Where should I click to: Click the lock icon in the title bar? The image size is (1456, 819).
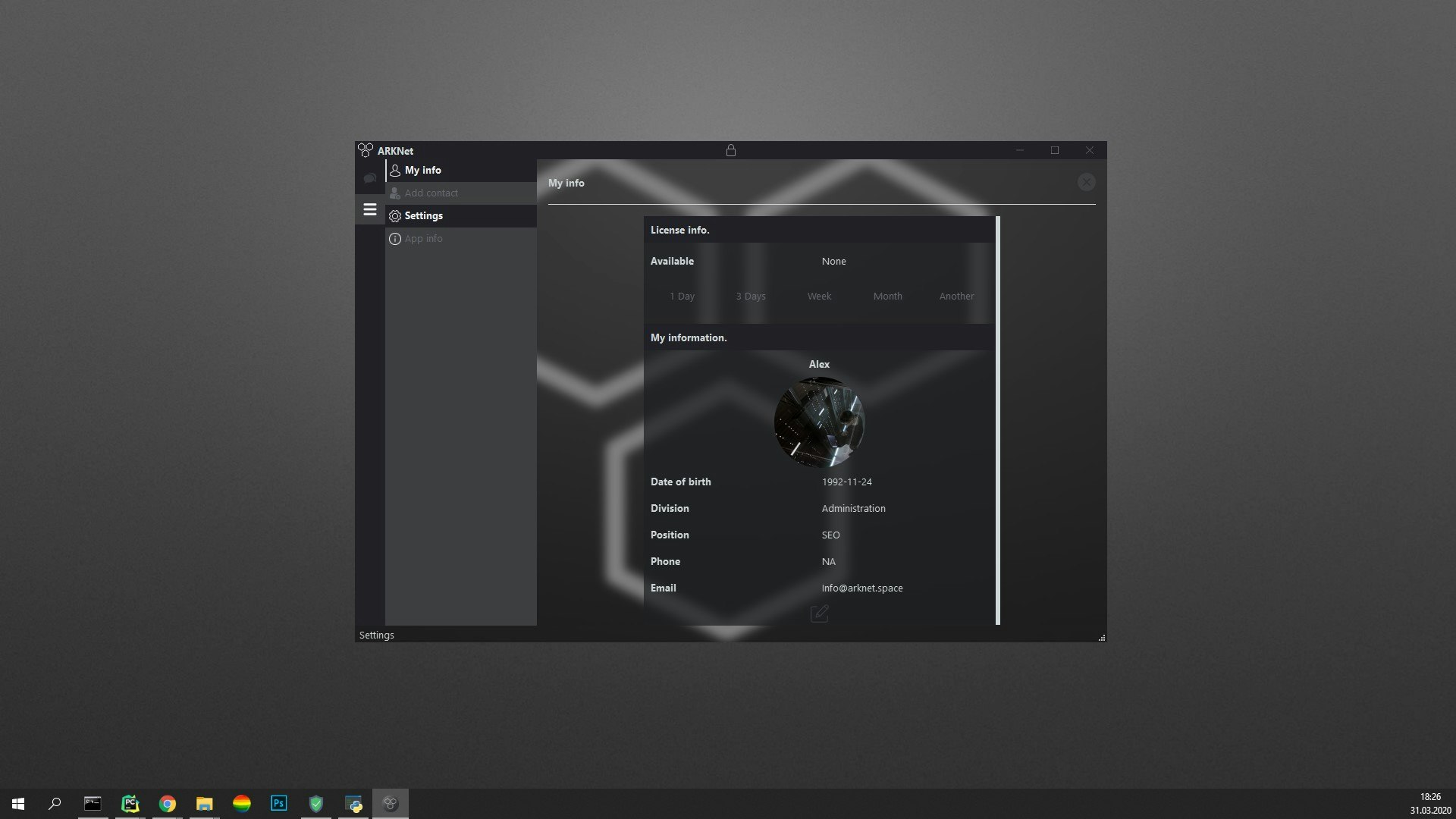click(730, 150)
